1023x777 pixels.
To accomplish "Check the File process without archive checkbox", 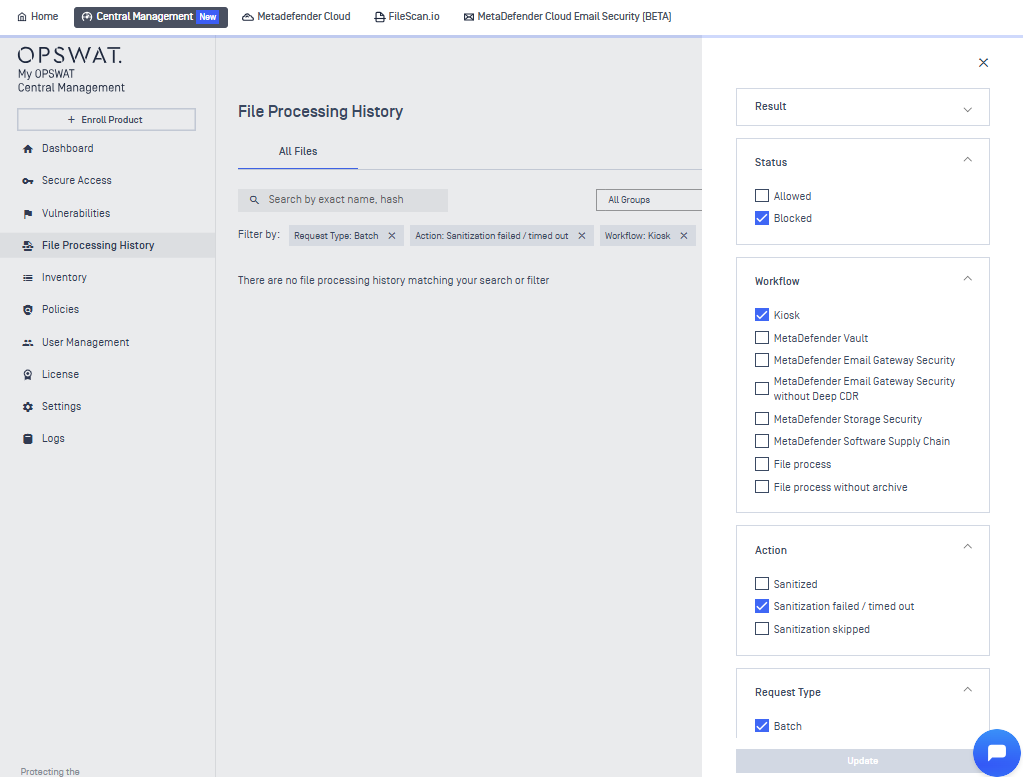I will 761,487.
